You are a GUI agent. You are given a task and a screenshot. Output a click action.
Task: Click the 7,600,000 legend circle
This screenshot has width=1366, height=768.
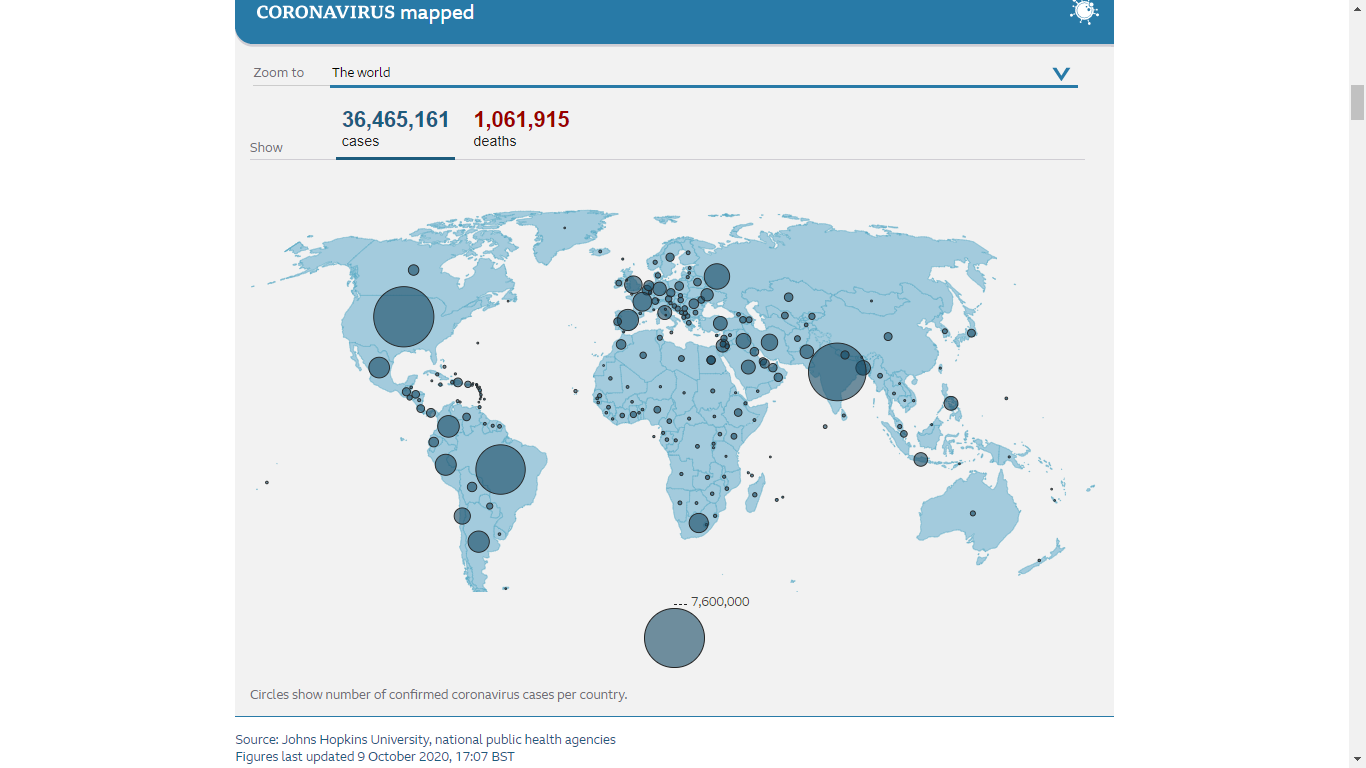point(674,638)
